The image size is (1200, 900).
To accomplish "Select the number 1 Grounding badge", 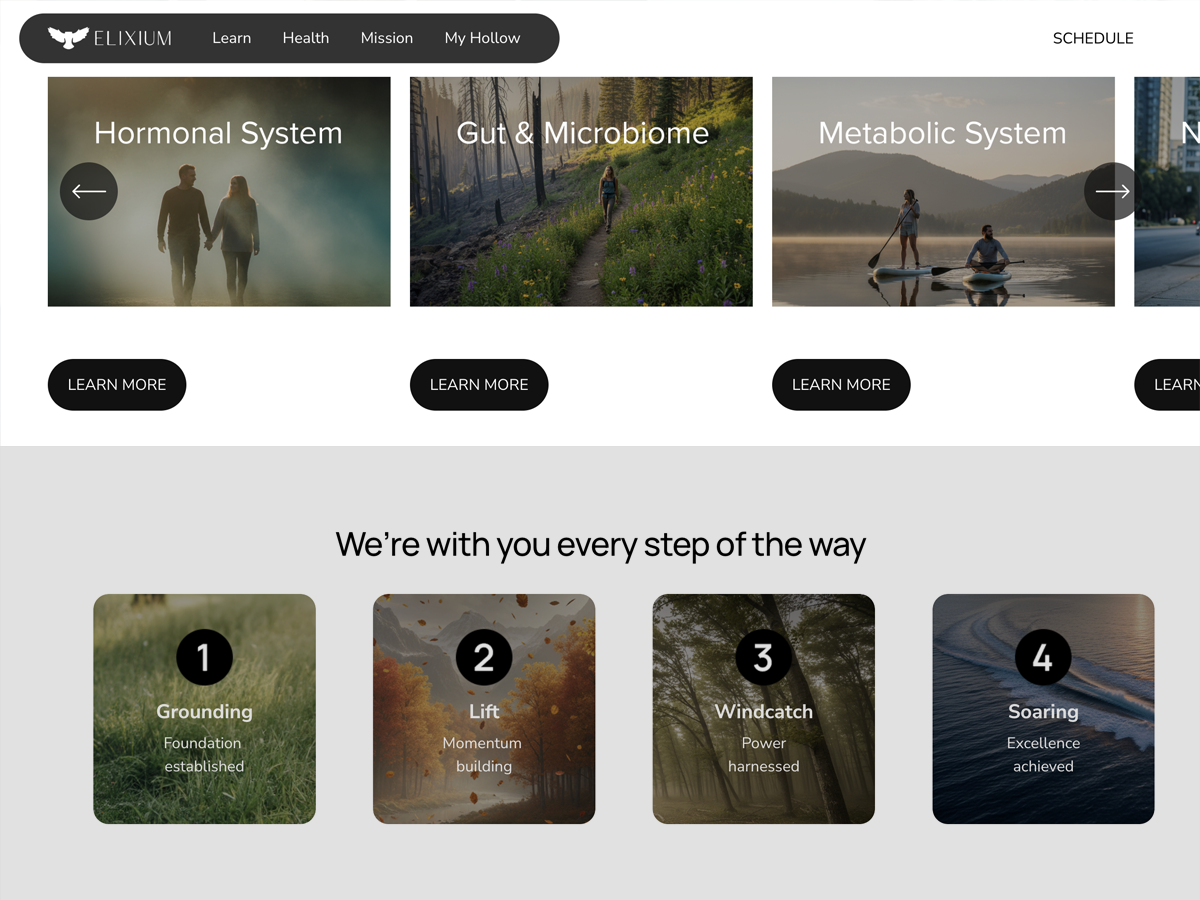I will click(x=204, y=657).
